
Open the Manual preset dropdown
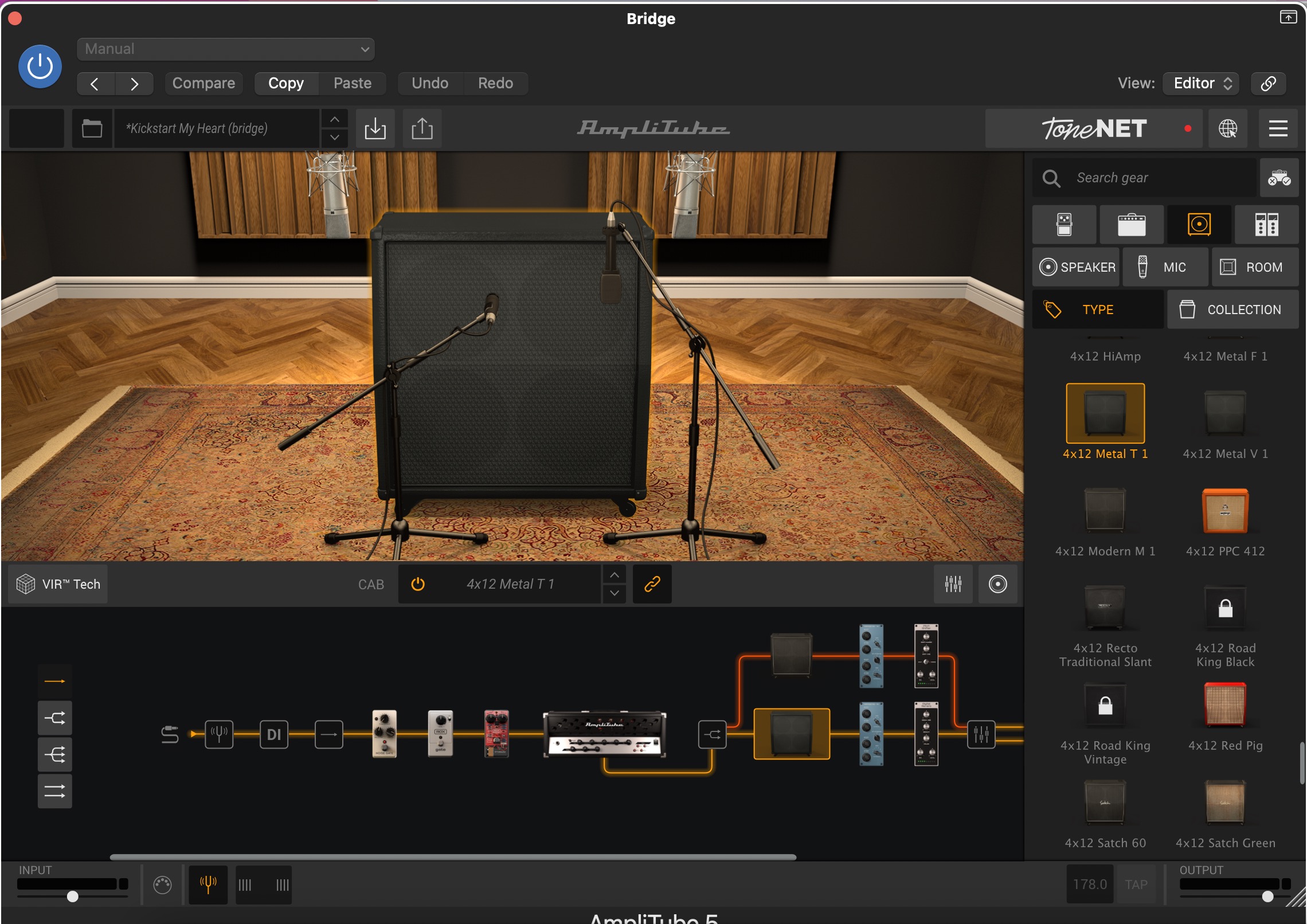[225, 49]
